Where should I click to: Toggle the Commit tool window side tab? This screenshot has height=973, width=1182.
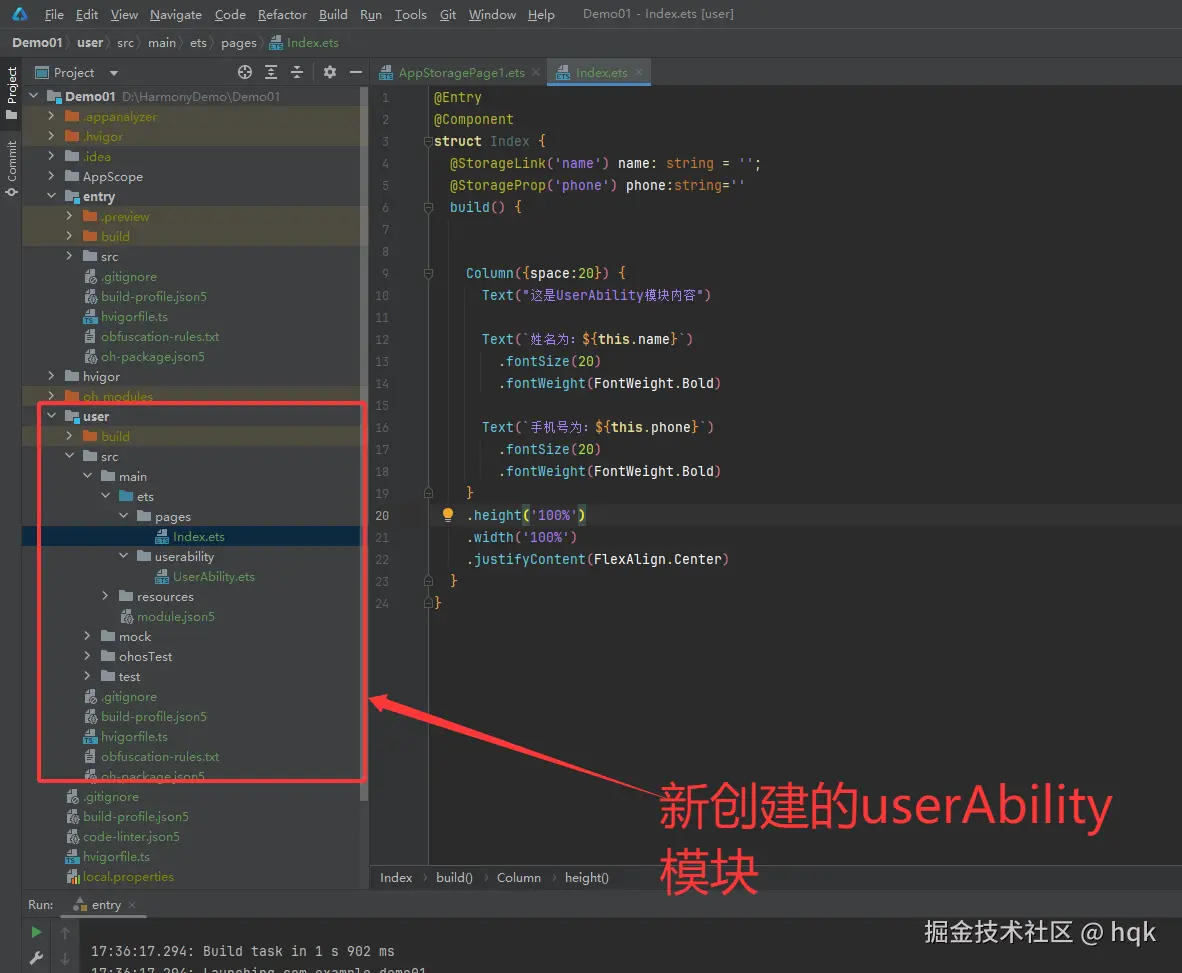click(x=11, y=166)
